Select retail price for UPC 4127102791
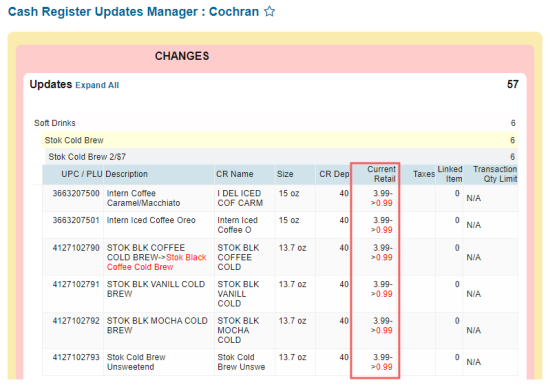This screenshot has width=550, height=387. (x=382, y=289)
